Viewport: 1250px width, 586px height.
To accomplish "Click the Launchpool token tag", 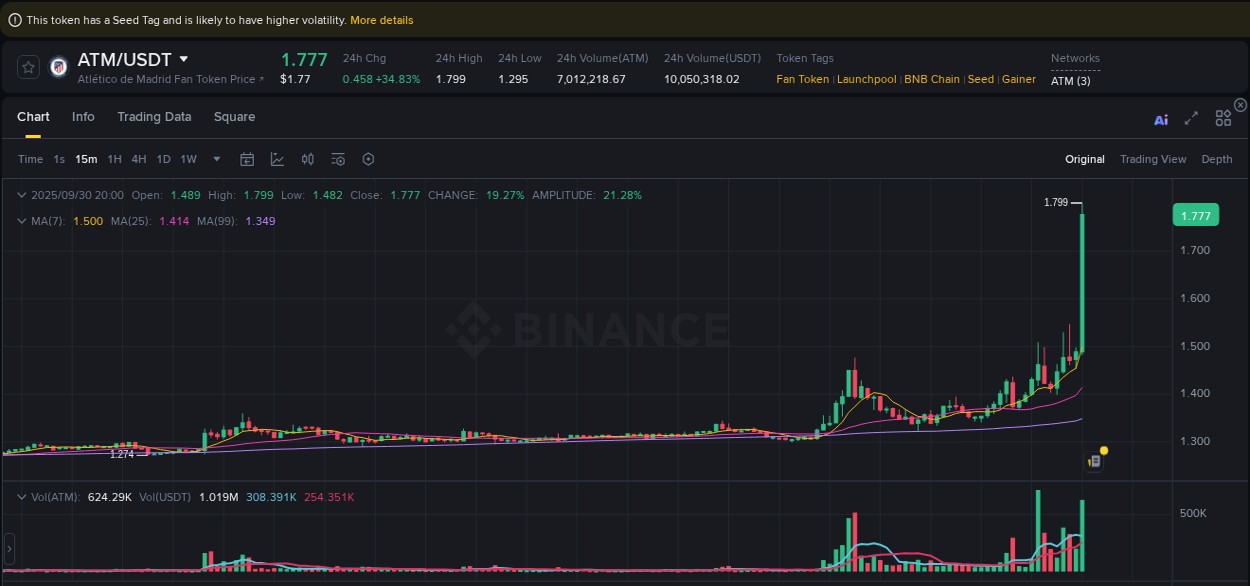I will (866, 79).
